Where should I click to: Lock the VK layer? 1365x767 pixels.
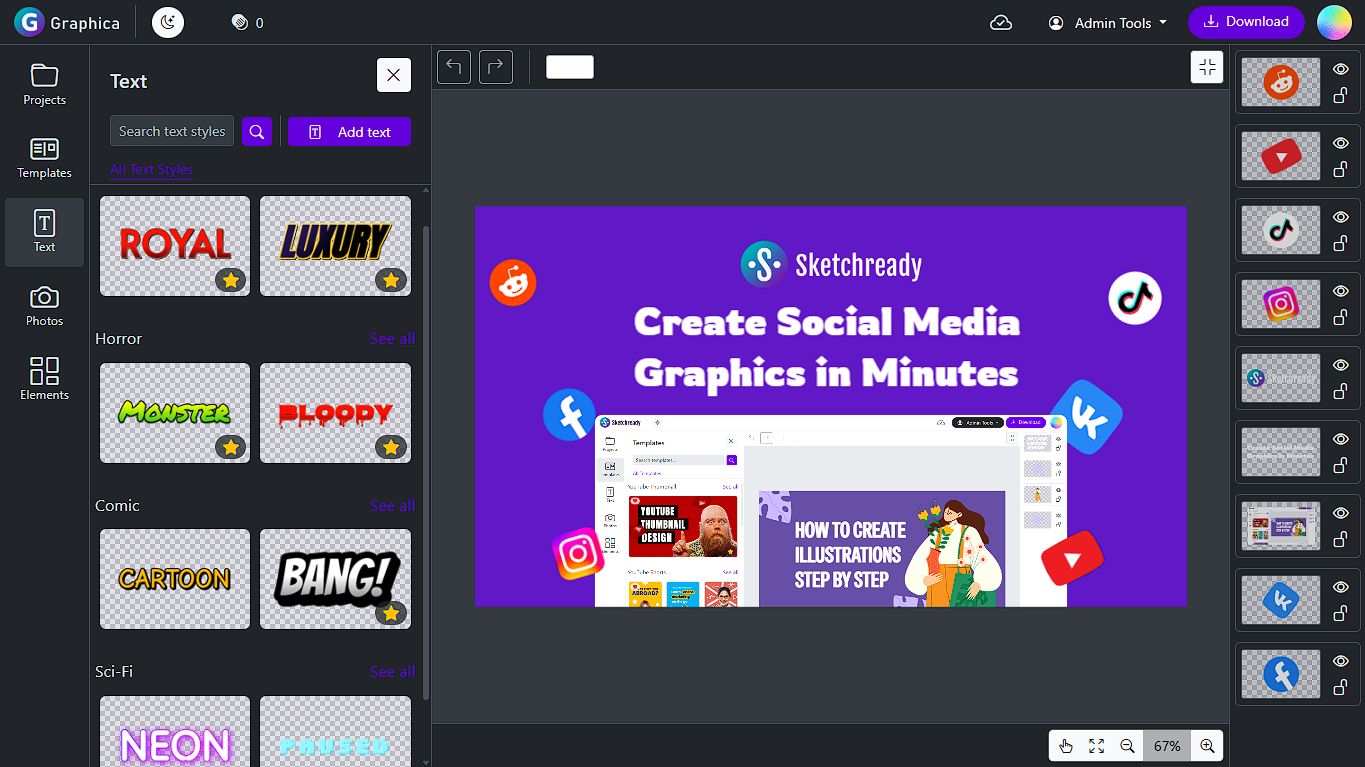click(x=1340, y=613)
